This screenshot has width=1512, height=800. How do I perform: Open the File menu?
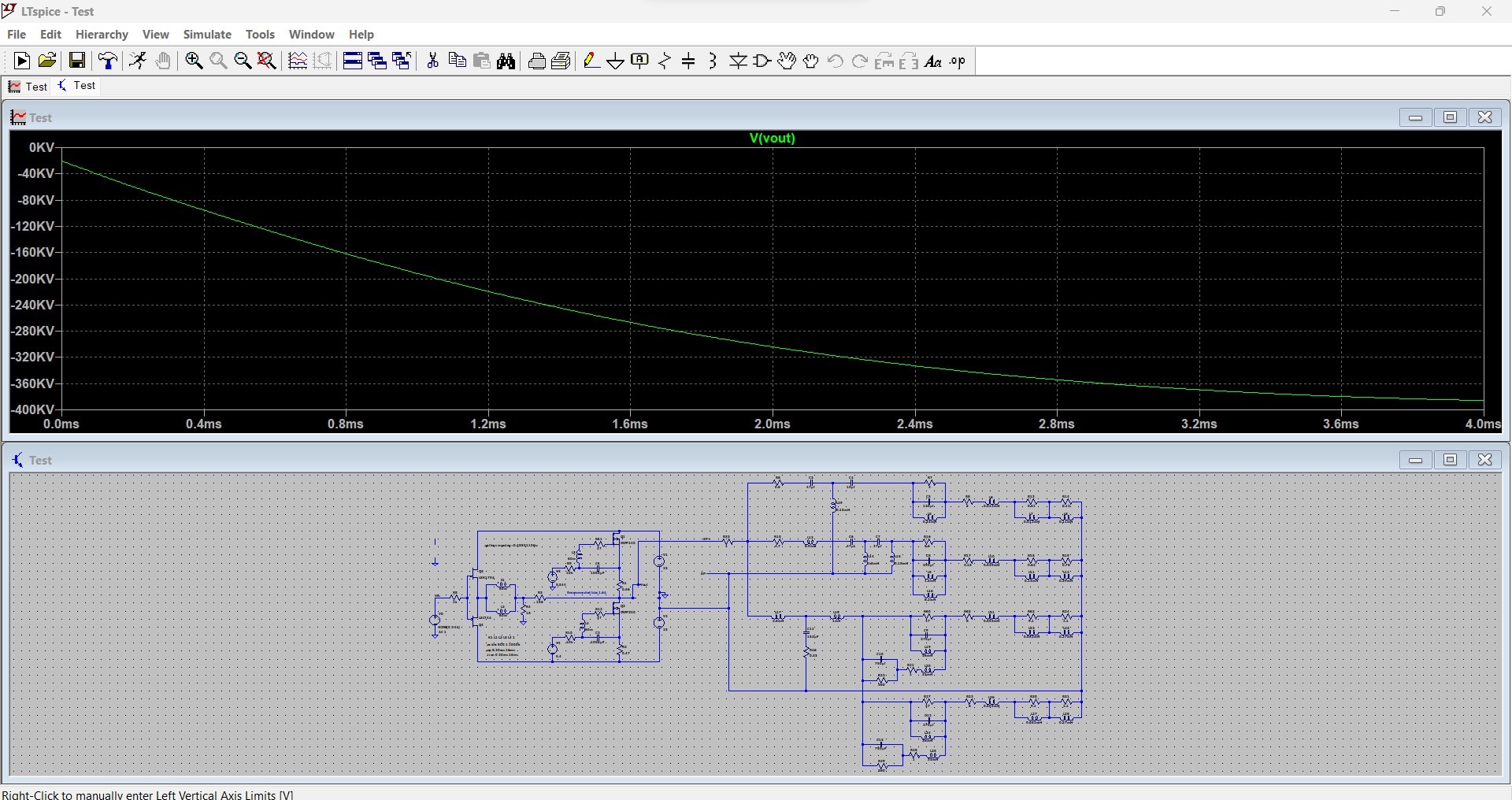tap(17, 35)
